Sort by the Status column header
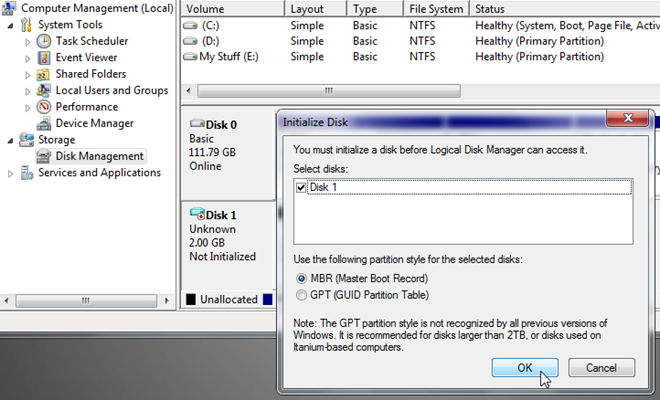Viewport: 660px width, 400px height. (565, 9)
